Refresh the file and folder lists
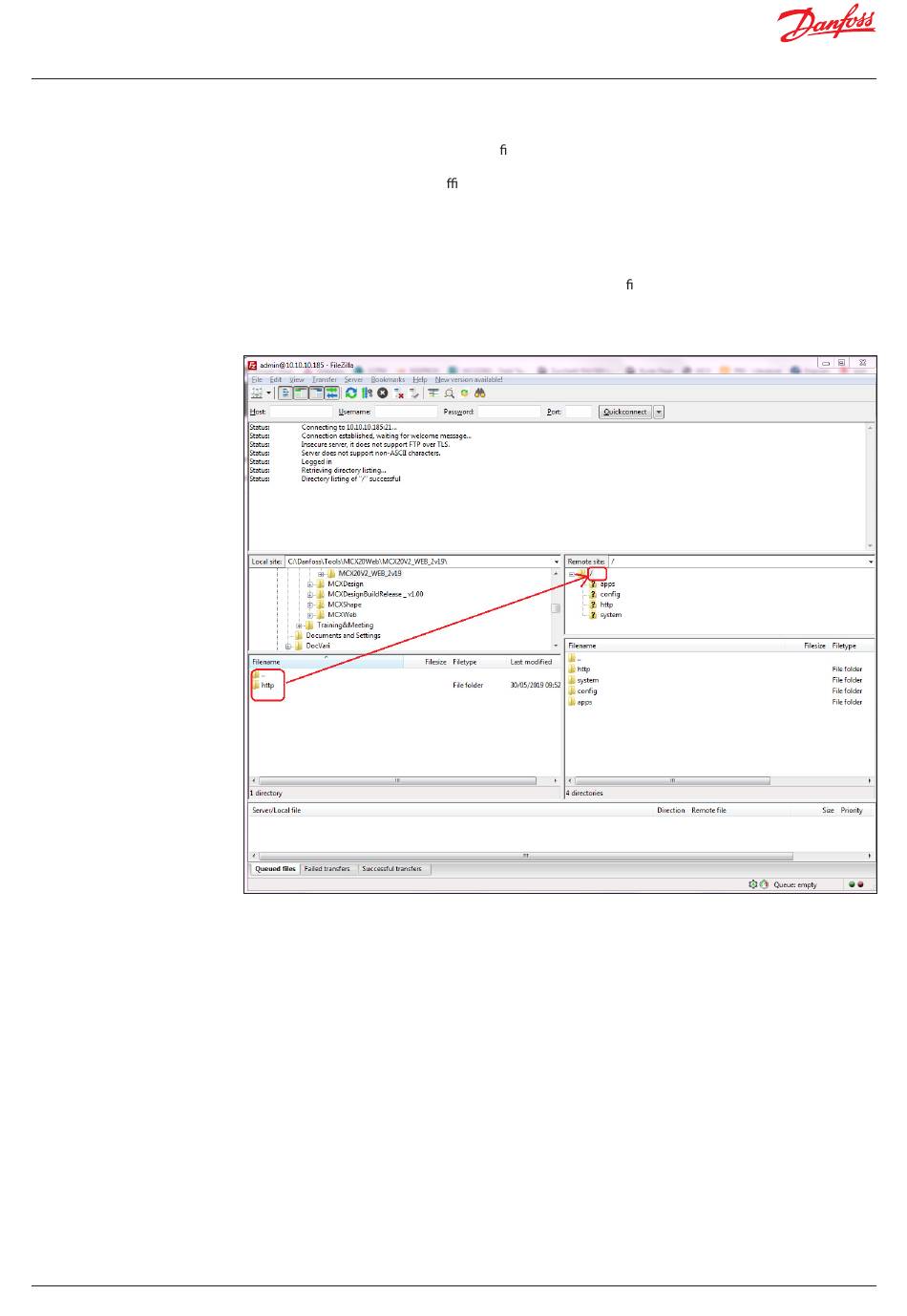907x1316 pixels. point(351,393)
